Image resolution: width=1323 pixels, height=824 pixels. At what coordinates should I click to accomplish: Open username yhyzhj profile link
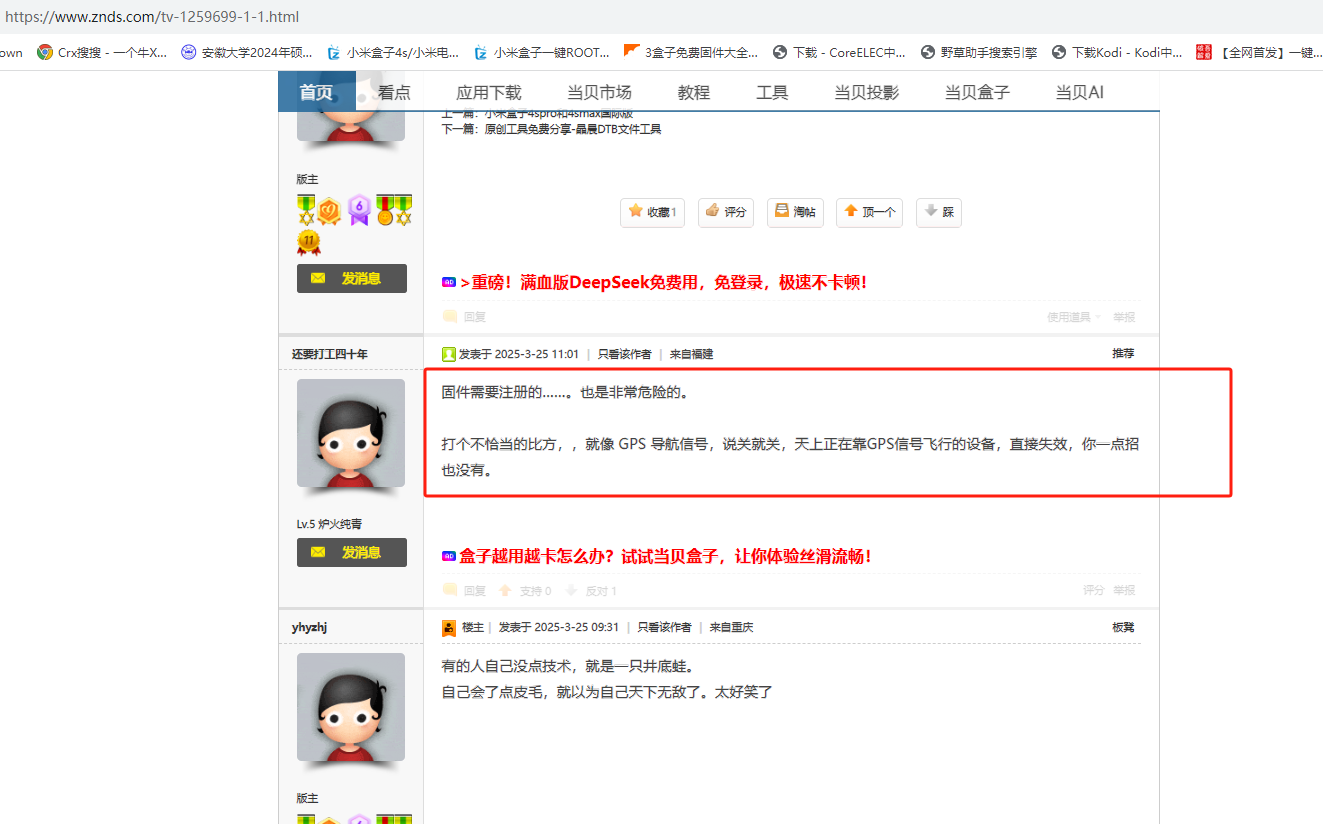pyautogui.click(x=309, y=628)
